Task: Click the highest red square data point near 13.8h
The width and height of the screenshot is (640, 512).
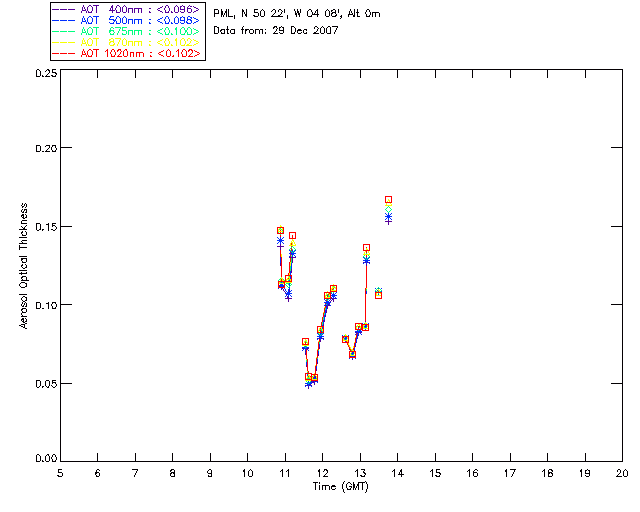Action: pos(389,200)
